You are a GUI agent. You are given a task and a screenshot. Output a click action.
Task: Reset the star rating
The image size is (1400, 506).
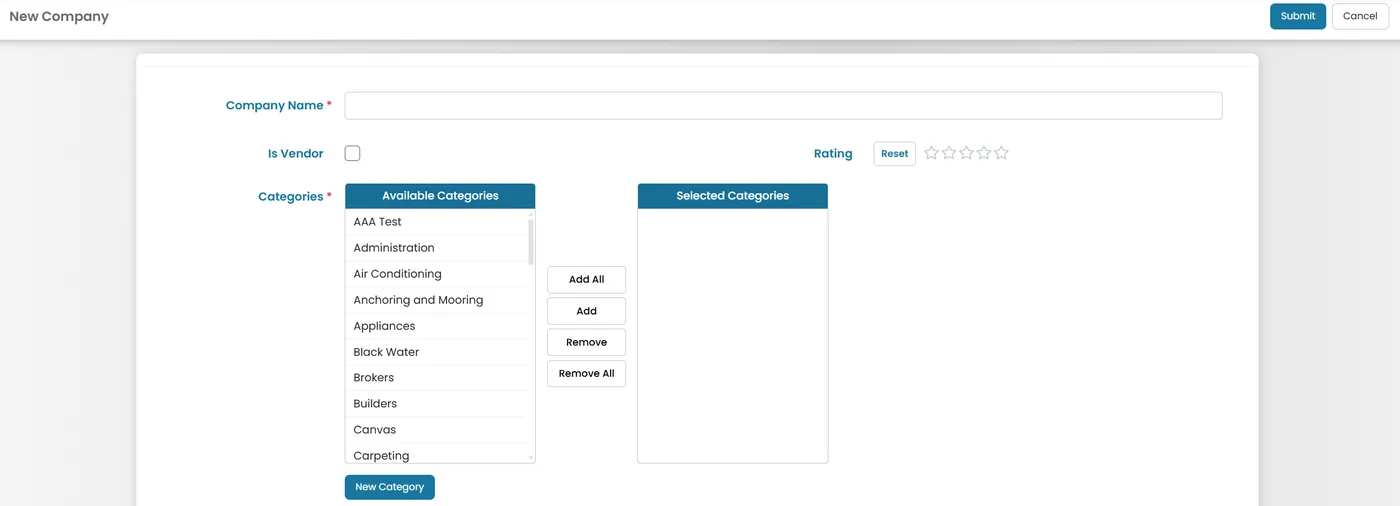(x=894, y=154)
